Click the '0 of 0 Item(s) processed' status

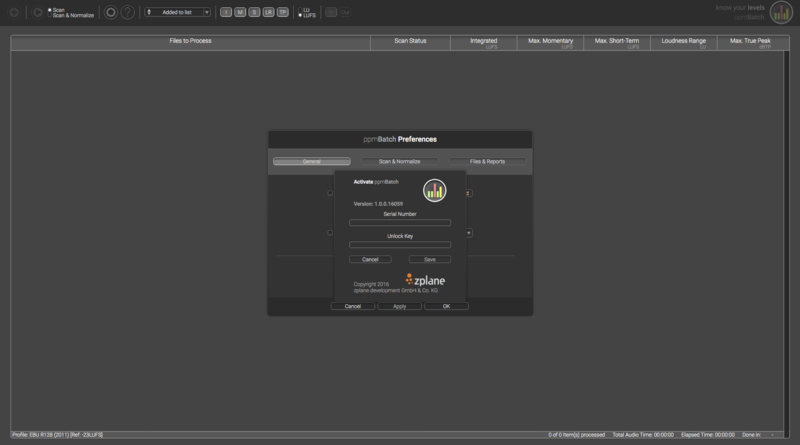(x=577, y=435)
